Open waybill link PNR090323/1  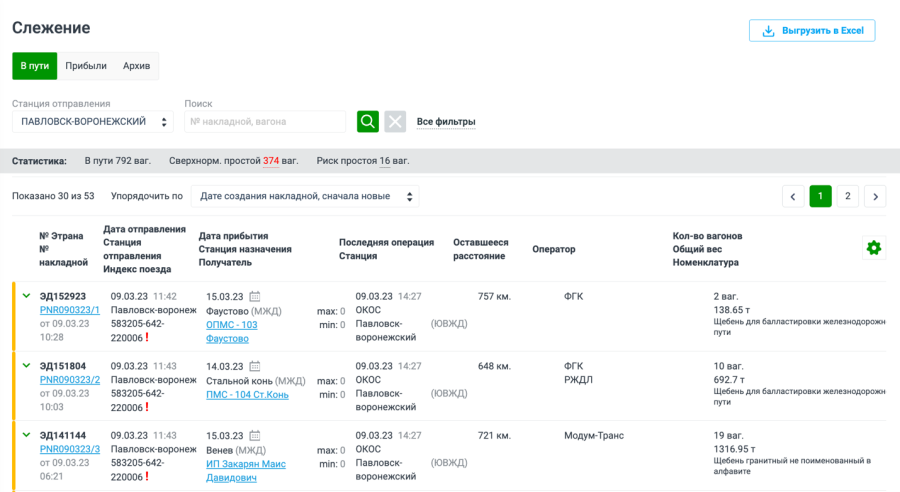[x=70, y=310]
